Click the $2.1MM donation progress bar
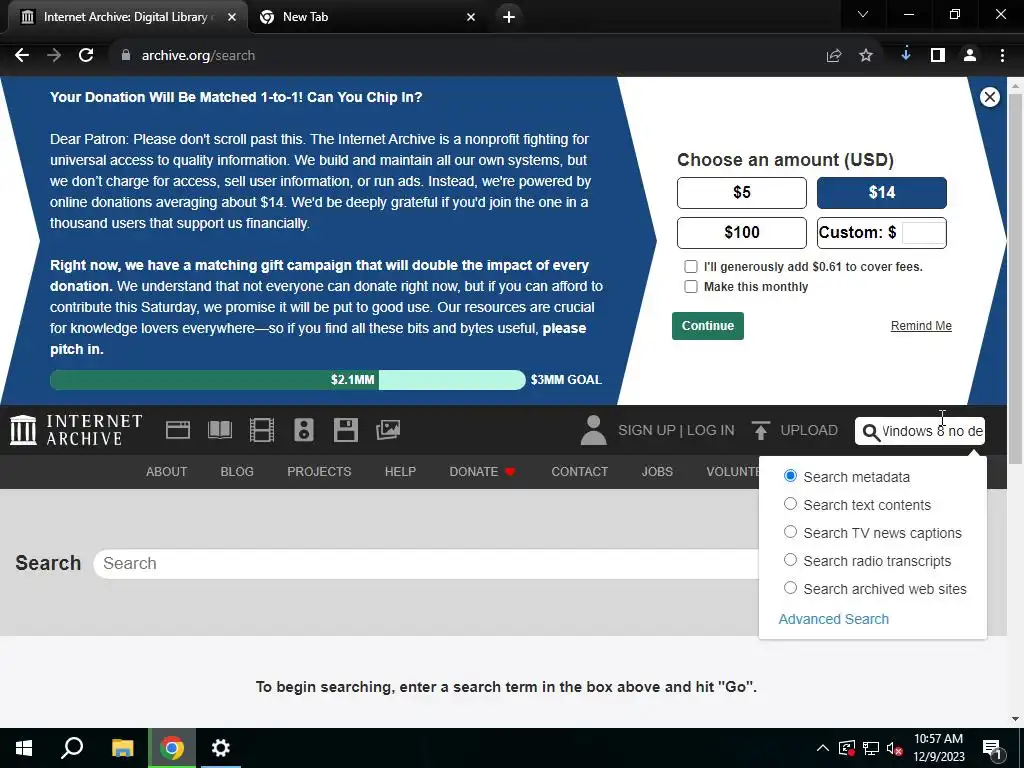 [x=288, y=380]
